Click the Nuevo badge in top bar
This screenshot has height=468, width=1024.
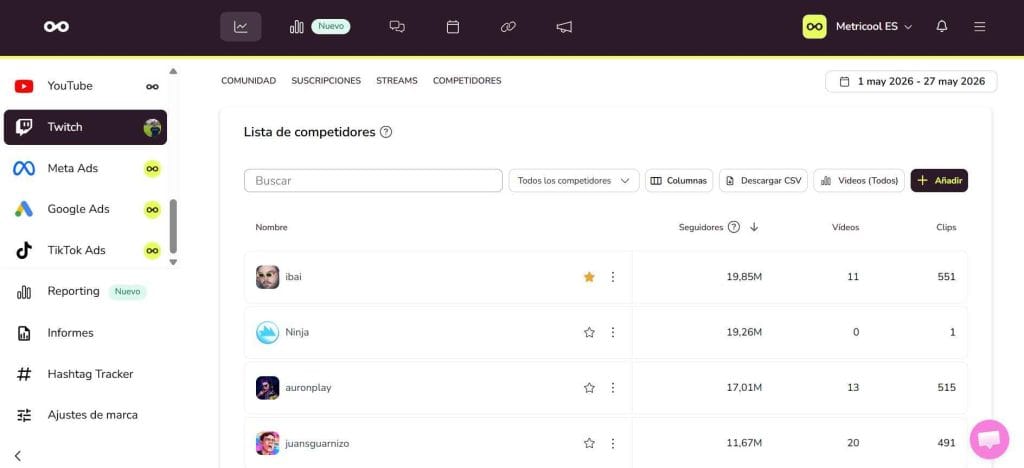(x=330, y=27)
